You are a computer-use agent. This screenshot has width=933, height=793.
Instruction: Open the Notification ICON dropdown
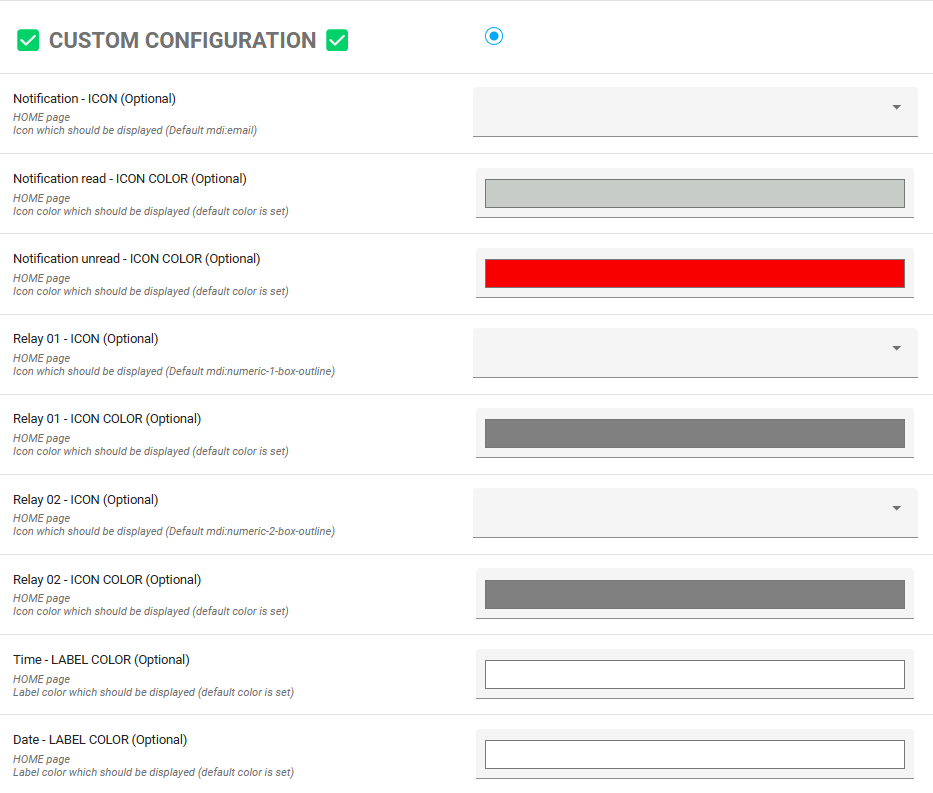tap(695, 110)
